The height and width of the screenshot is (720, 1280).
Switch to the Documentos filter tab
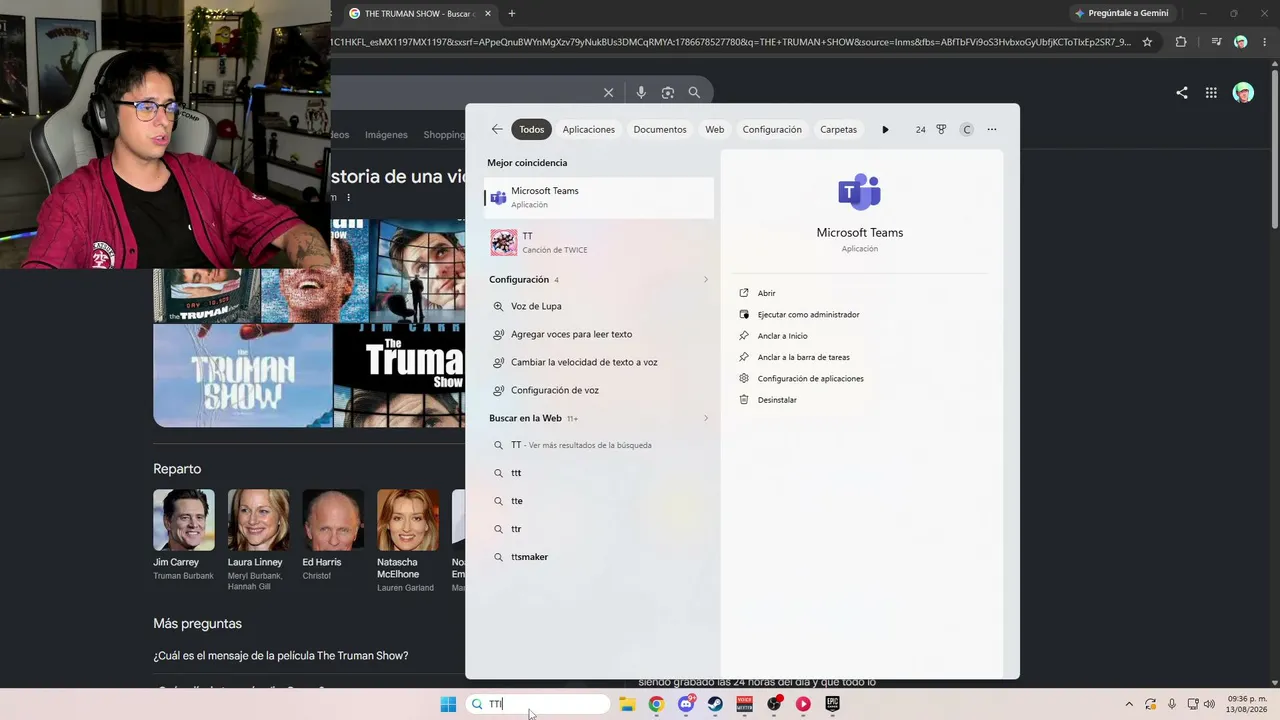click(660, 129)
